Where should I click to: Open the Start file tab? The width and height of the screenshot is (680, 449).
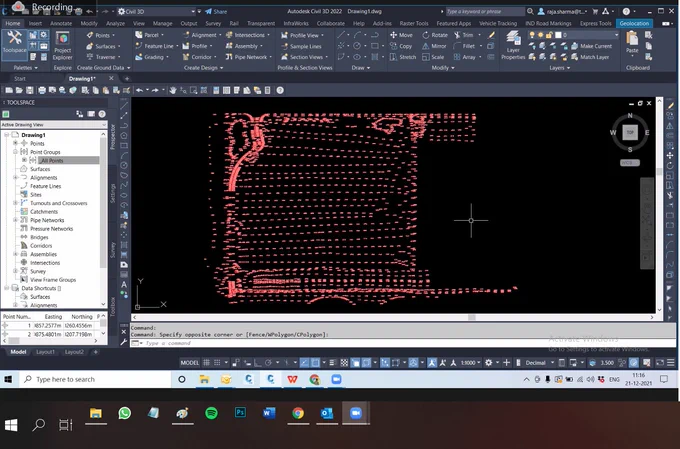pos(20,79)
